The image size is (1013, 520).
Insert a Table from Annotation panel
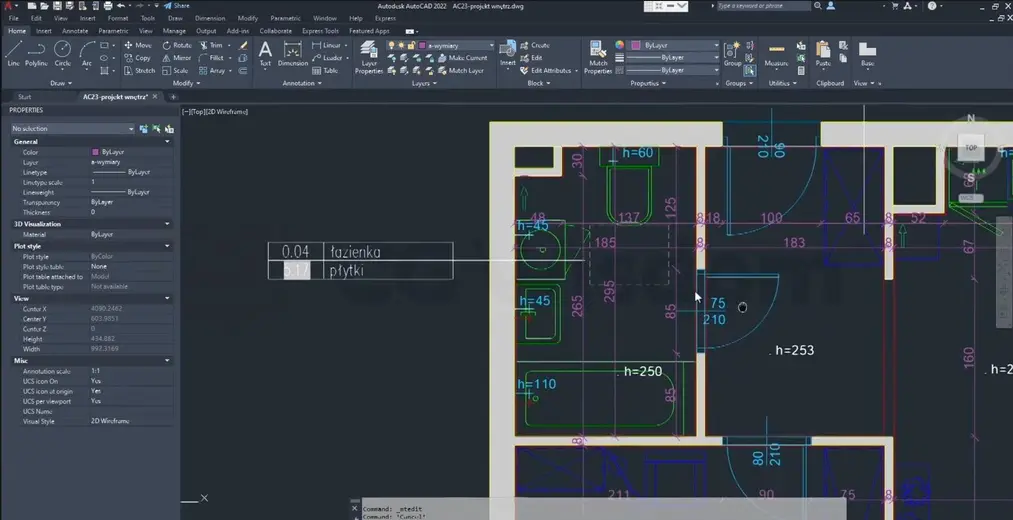tap(325, 70)
